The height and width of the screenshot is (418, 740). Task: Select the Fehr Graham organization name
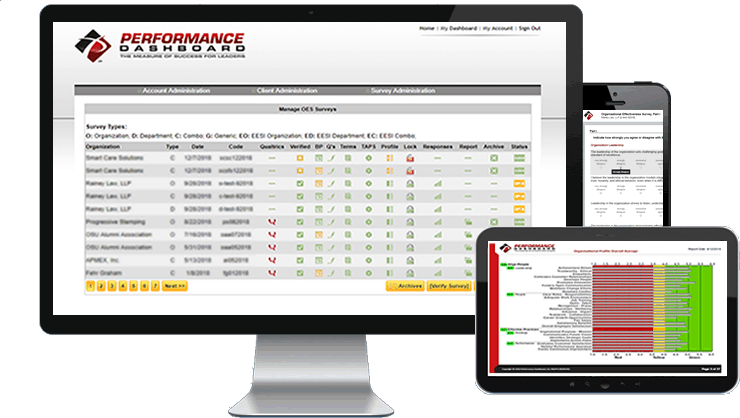click(x=104, y=273)
